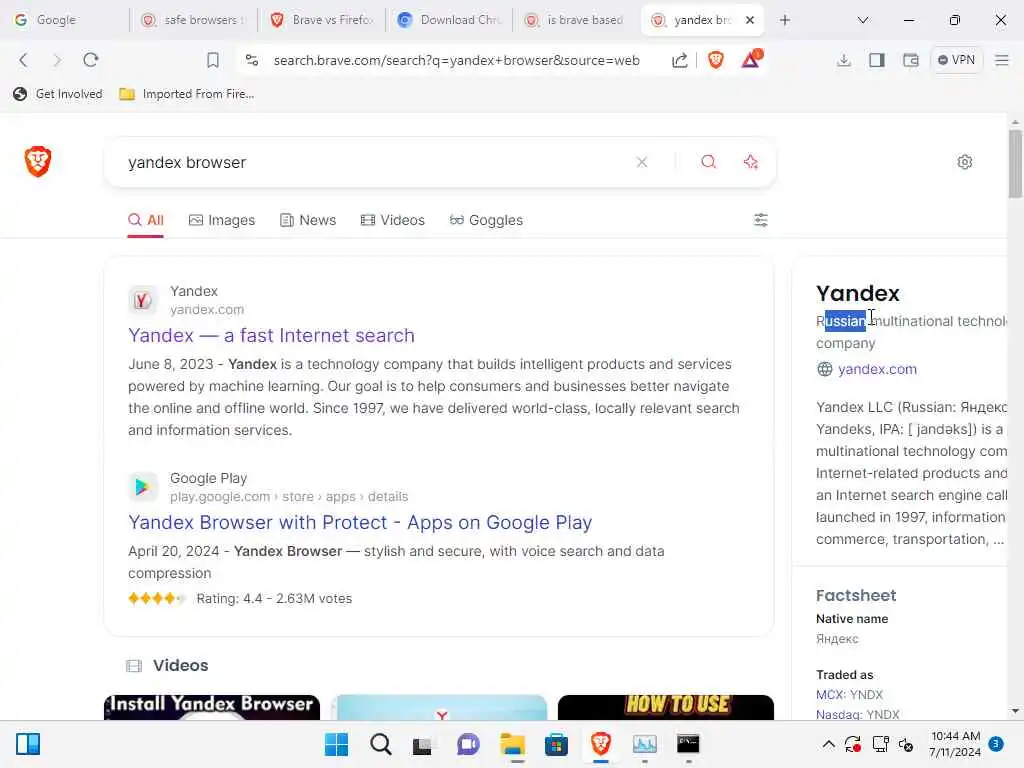Show hidden tray icons chevron
This screenshot has height=768, width=1024.
[828, 744]
